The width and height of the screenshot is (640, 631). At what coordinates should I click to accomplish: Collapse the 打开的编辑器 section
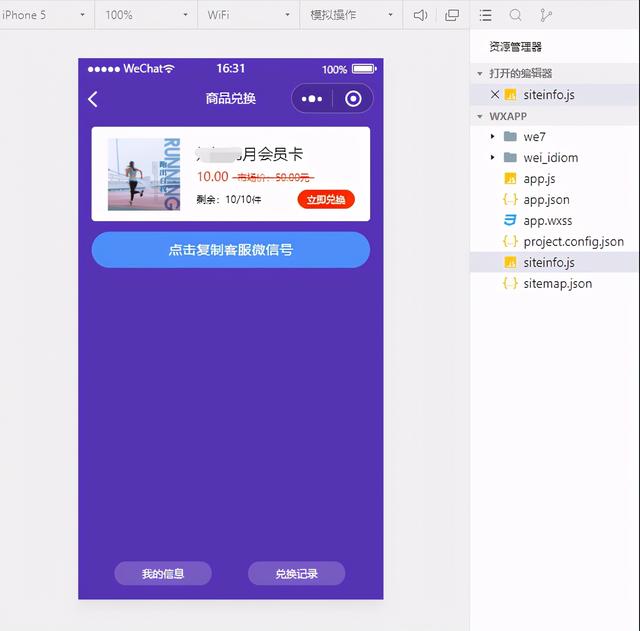pyautogui.click(x=480, y=74)
